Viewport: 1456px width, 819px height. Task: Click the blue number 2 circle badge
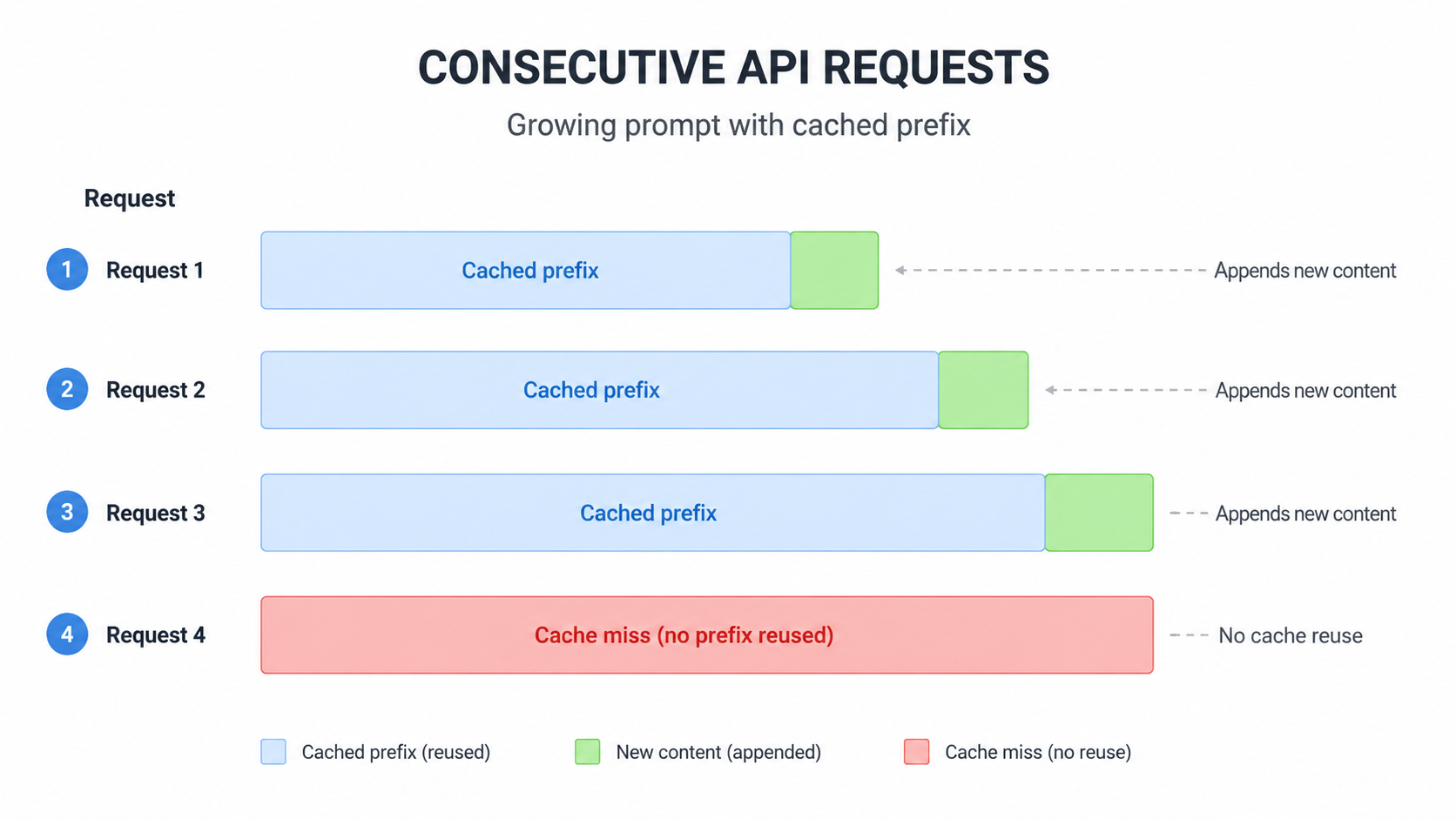(67, 389)
